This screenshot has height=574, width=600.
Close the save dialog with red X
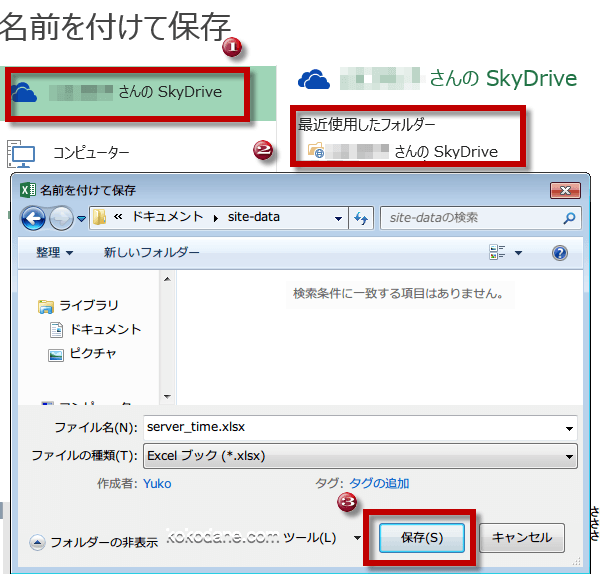(565, 190)
